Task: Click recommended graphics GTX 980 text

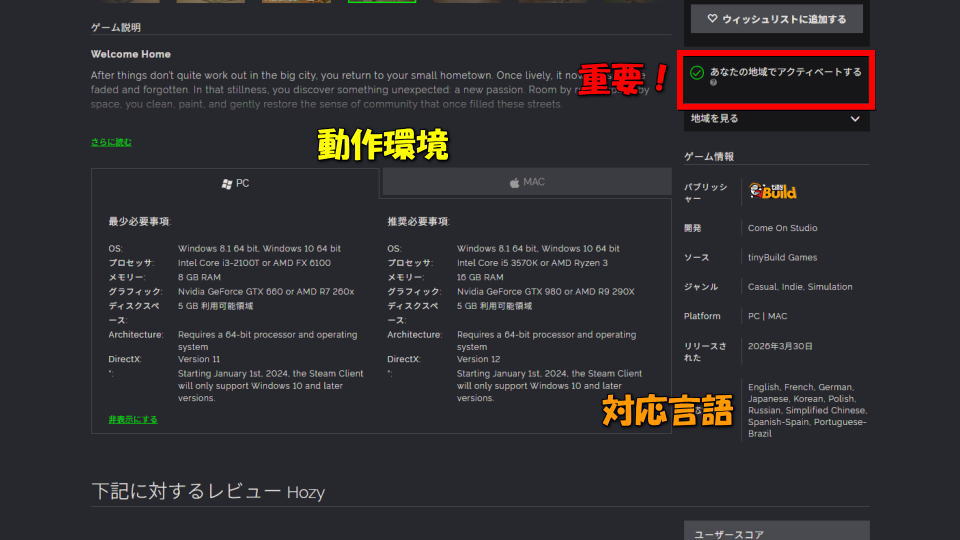Action: coord(546,291)
